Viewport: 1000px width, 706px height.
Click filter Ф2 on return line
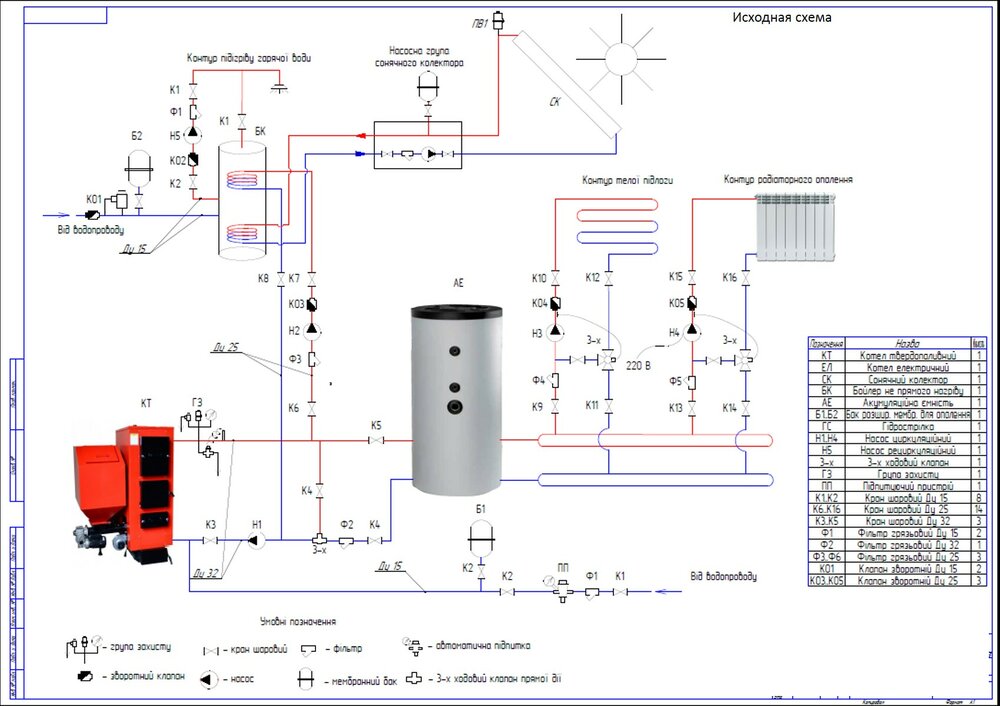(x=346, y=541)
